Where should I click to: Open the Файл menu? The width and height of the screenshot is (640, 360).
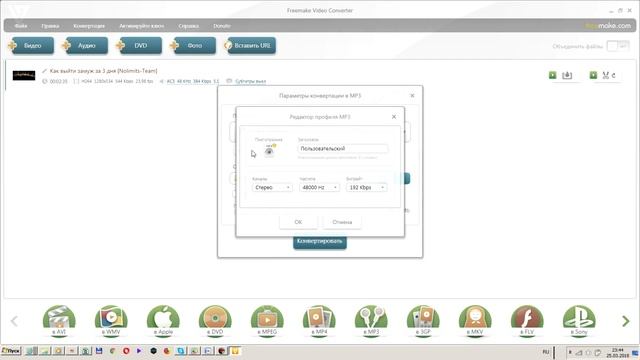point(21,26)
